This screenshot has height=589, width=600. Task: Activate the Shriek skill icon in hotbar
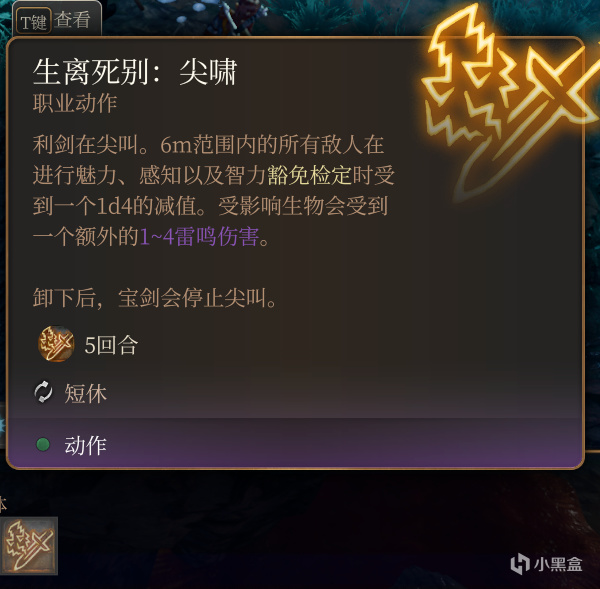[29, 545]
